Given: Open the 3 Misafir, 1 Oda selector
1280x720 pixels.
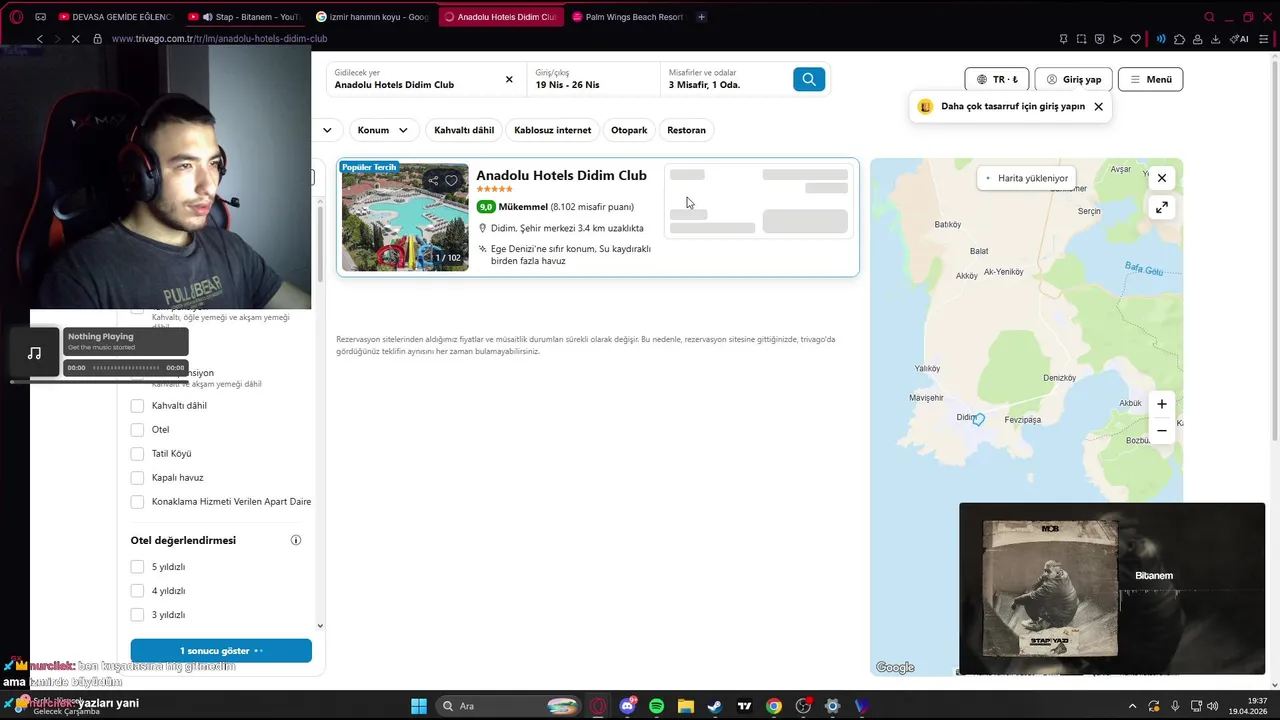Looking at the screenshot, I should coord(723,79).
